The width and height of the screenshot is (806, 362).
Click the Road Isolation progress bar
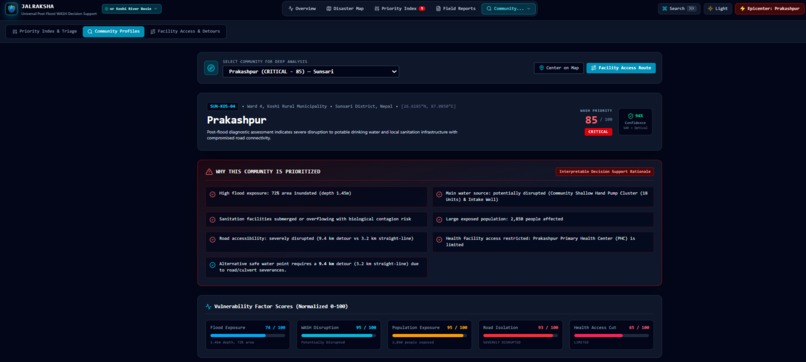520,335
